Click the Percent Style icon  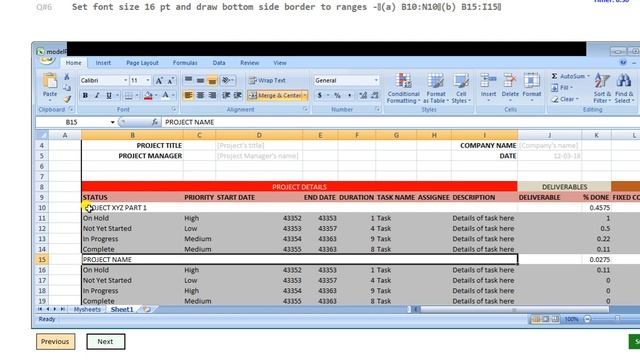338,96
